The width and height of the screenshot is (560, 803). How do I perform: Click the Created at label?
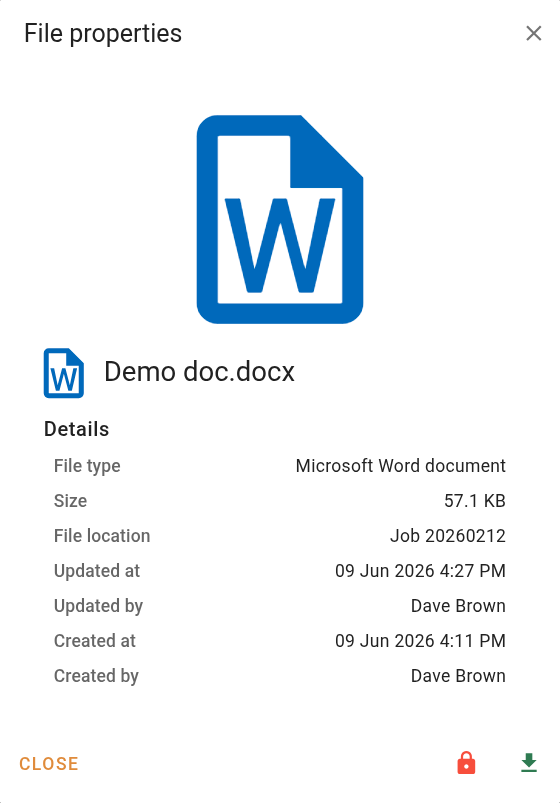(x=95, y=641)
